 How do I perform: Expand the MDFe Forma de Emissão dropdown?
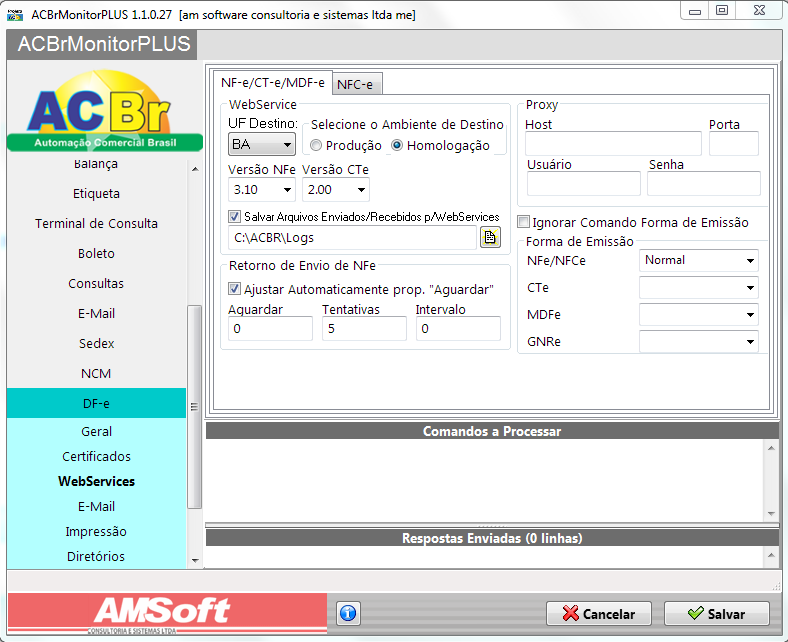(699, 315)
